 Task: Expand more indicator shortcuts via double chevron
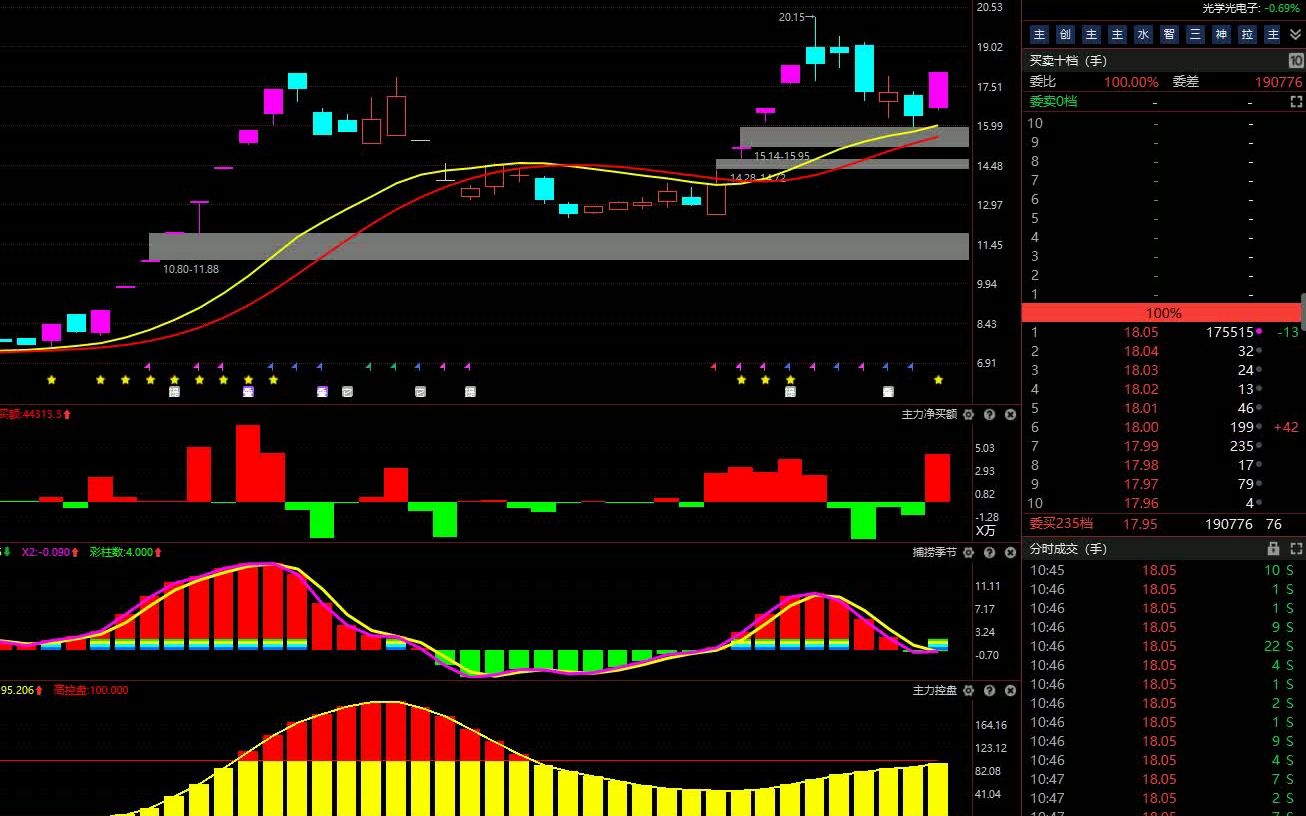(1295, 34)
